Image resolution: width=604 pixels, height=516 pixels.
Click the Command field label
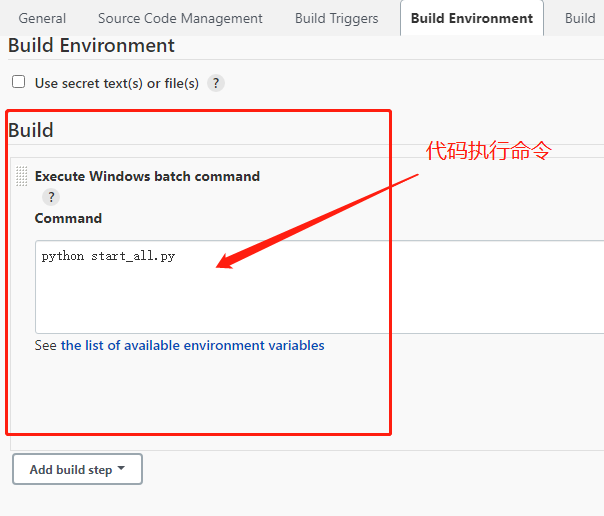68,218
